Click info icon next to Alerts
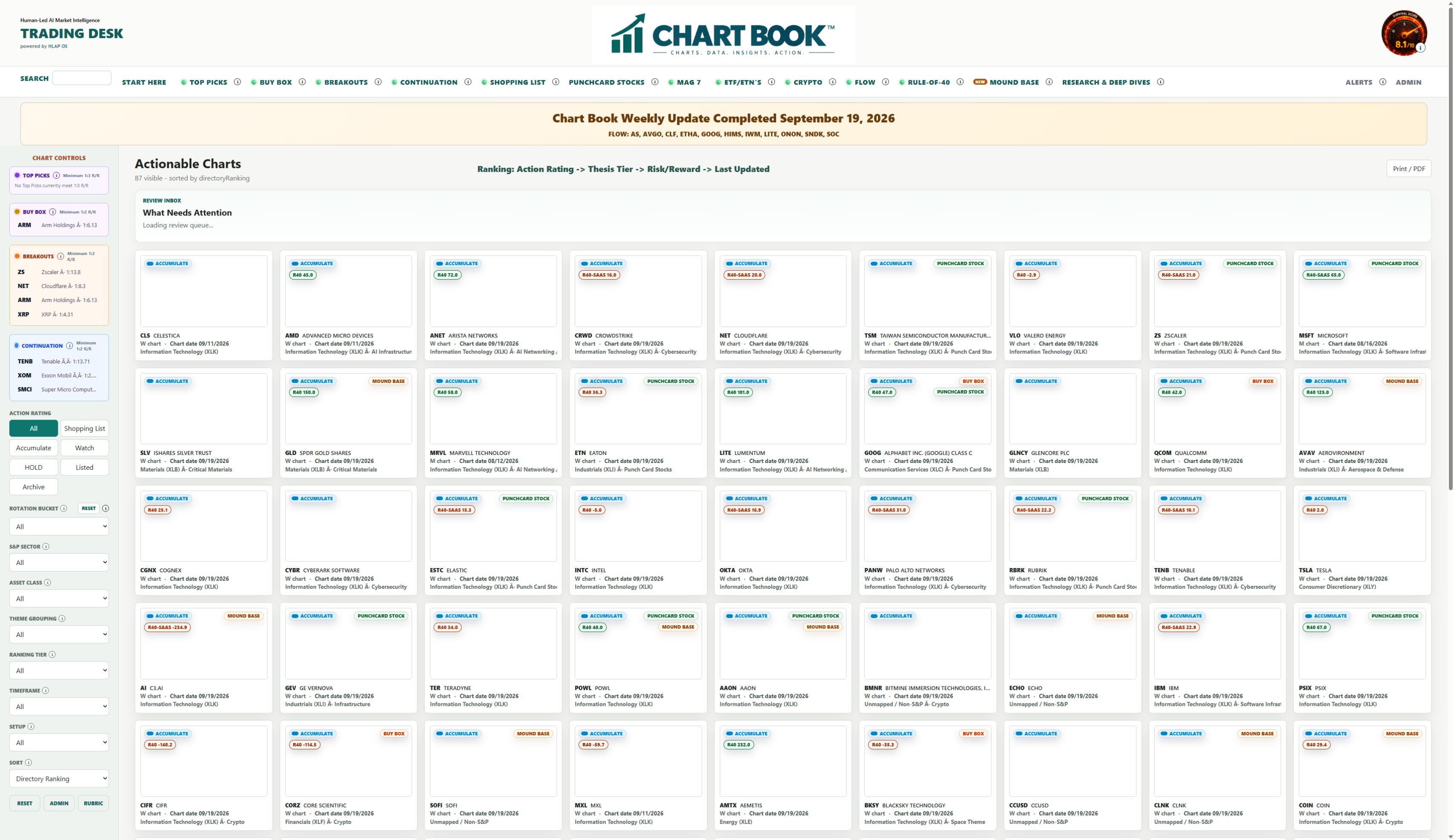 click(x=1382, y=82)
